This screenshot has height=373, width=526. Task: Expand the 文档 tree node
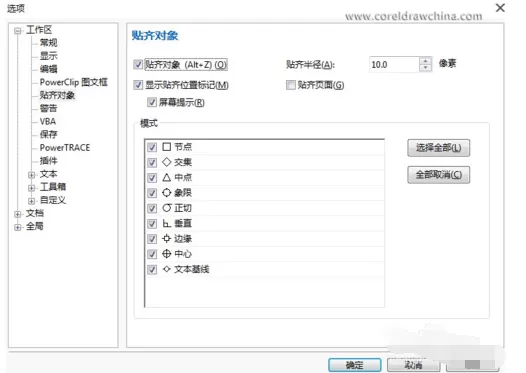coord(18,214)
